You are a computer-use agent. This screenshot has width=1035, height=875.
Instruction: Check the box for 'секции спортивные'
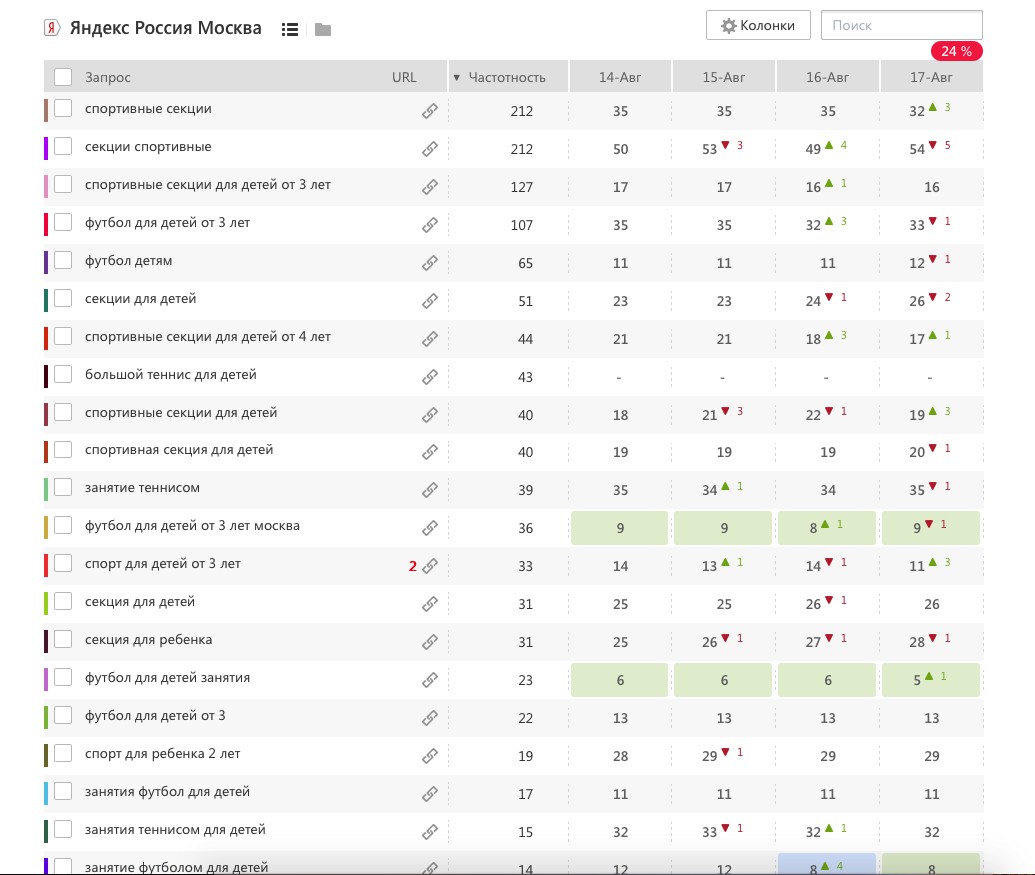[x=63, y=147]
